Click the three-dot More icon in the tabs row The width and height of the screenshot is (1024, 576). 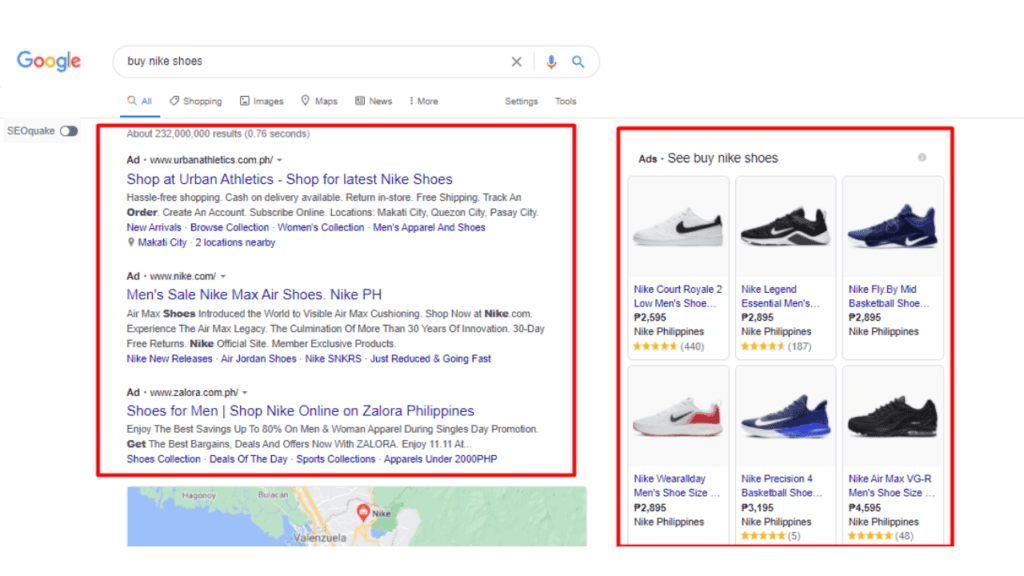[x=412, y=100]
